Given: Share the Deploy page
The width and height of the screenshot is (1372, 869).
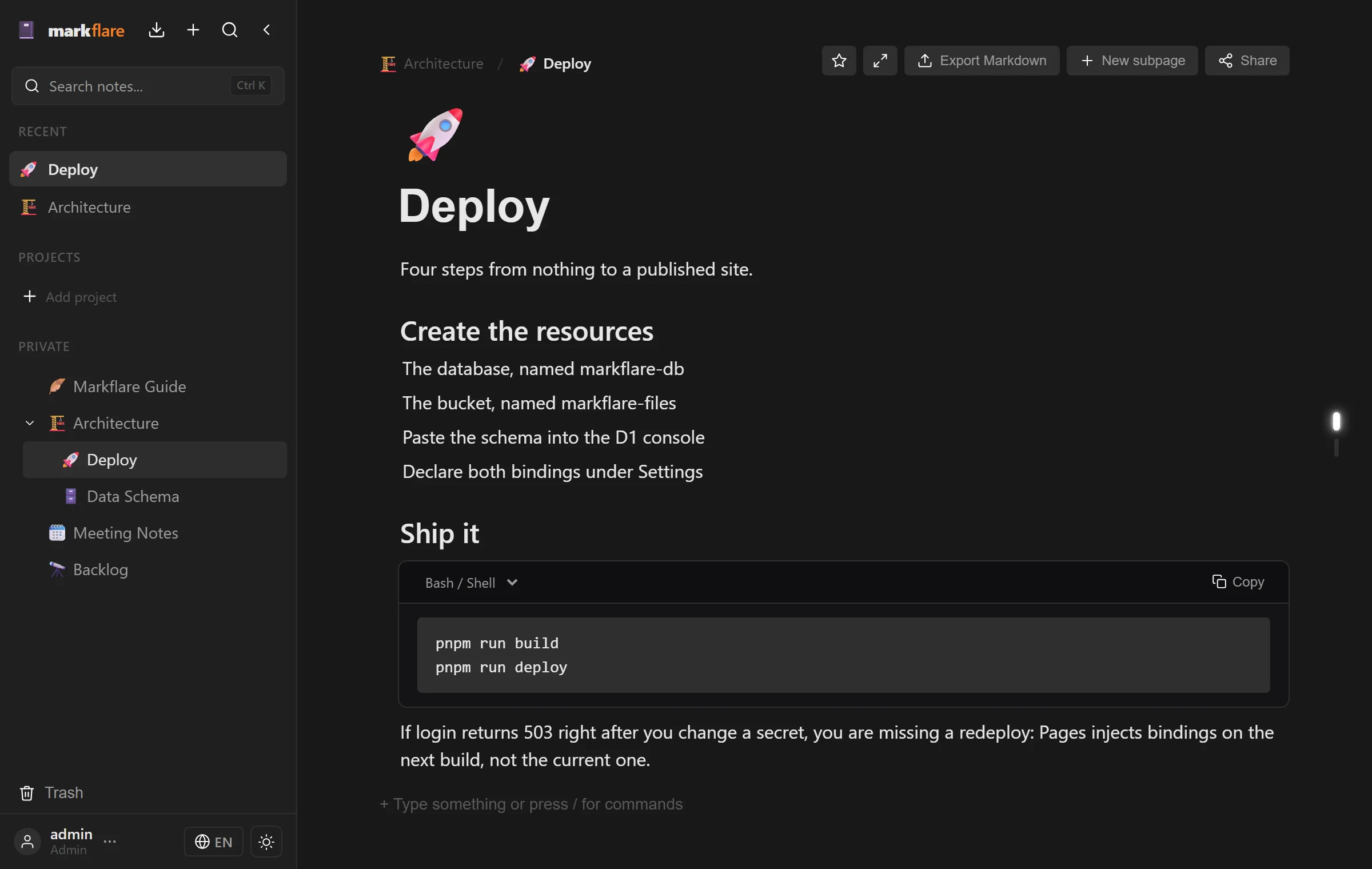Looking at the screenshot, I should 1247,61.
